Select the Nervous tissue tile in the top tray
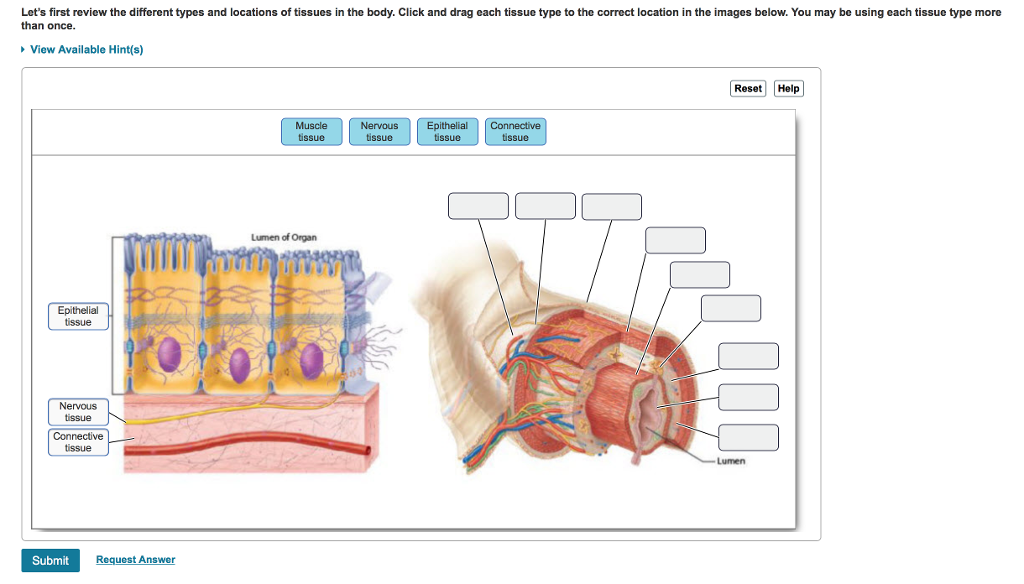This screenshot has height=584, width=1024. point(379,131)
